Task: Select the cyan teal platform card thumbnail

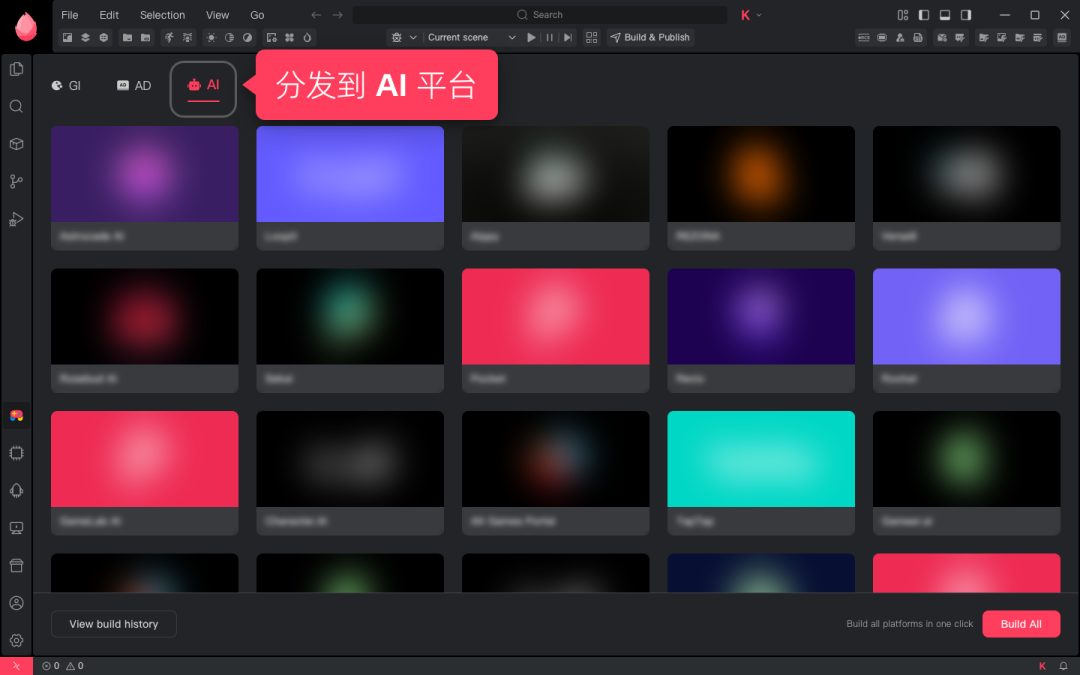Action: [761, 459]
